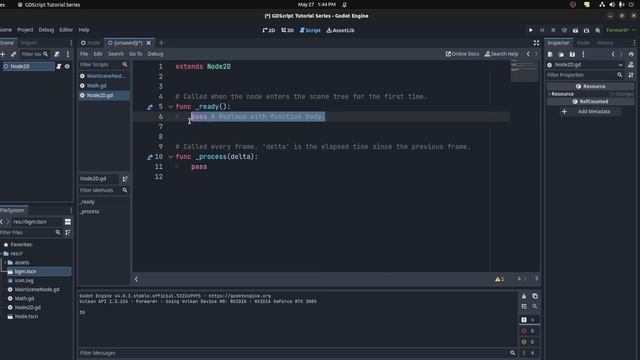This screenshot has height=360, width=640.
Task: Run the project with the play button
Action: coord(531,30)
